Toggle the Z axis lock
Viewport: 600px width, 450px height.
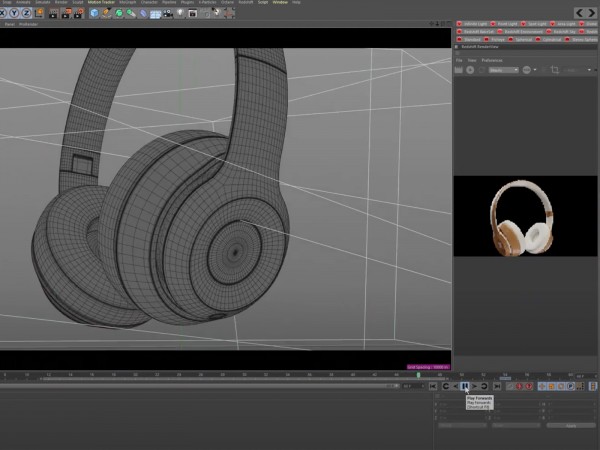pos(27,13)
